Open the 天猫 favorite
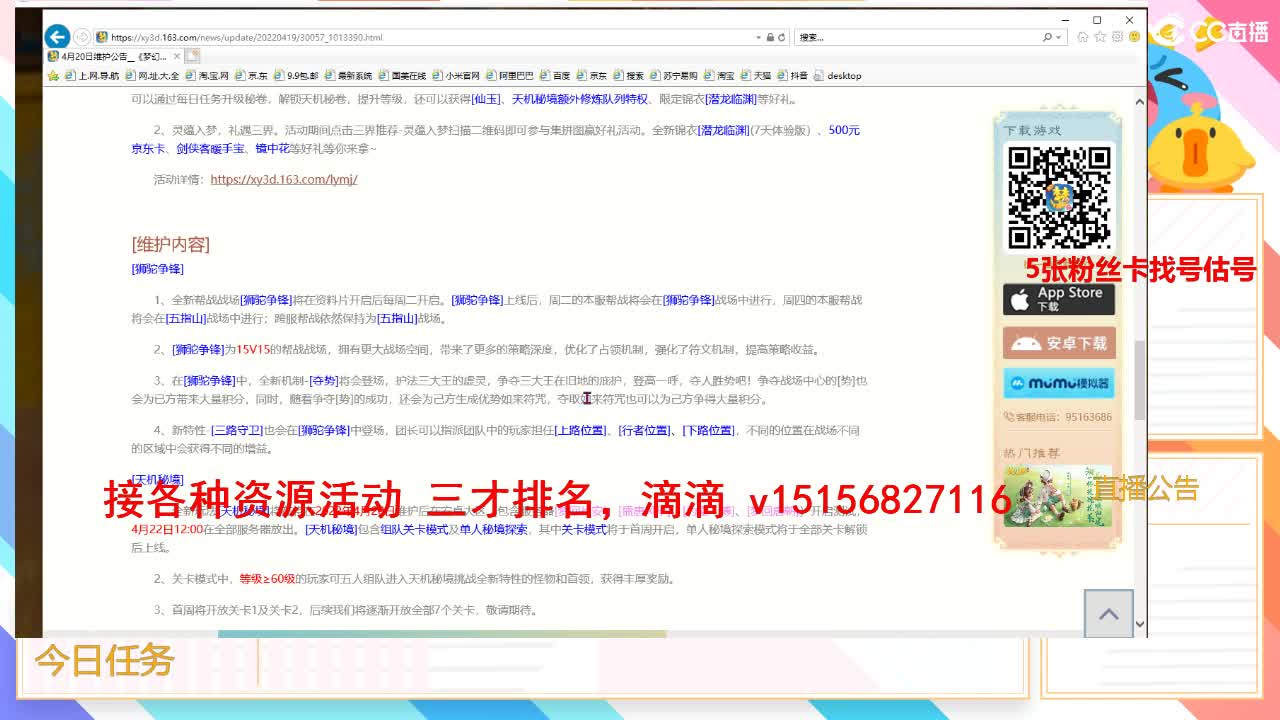This screenshot has width=1280, height=720. pos(755,75)
